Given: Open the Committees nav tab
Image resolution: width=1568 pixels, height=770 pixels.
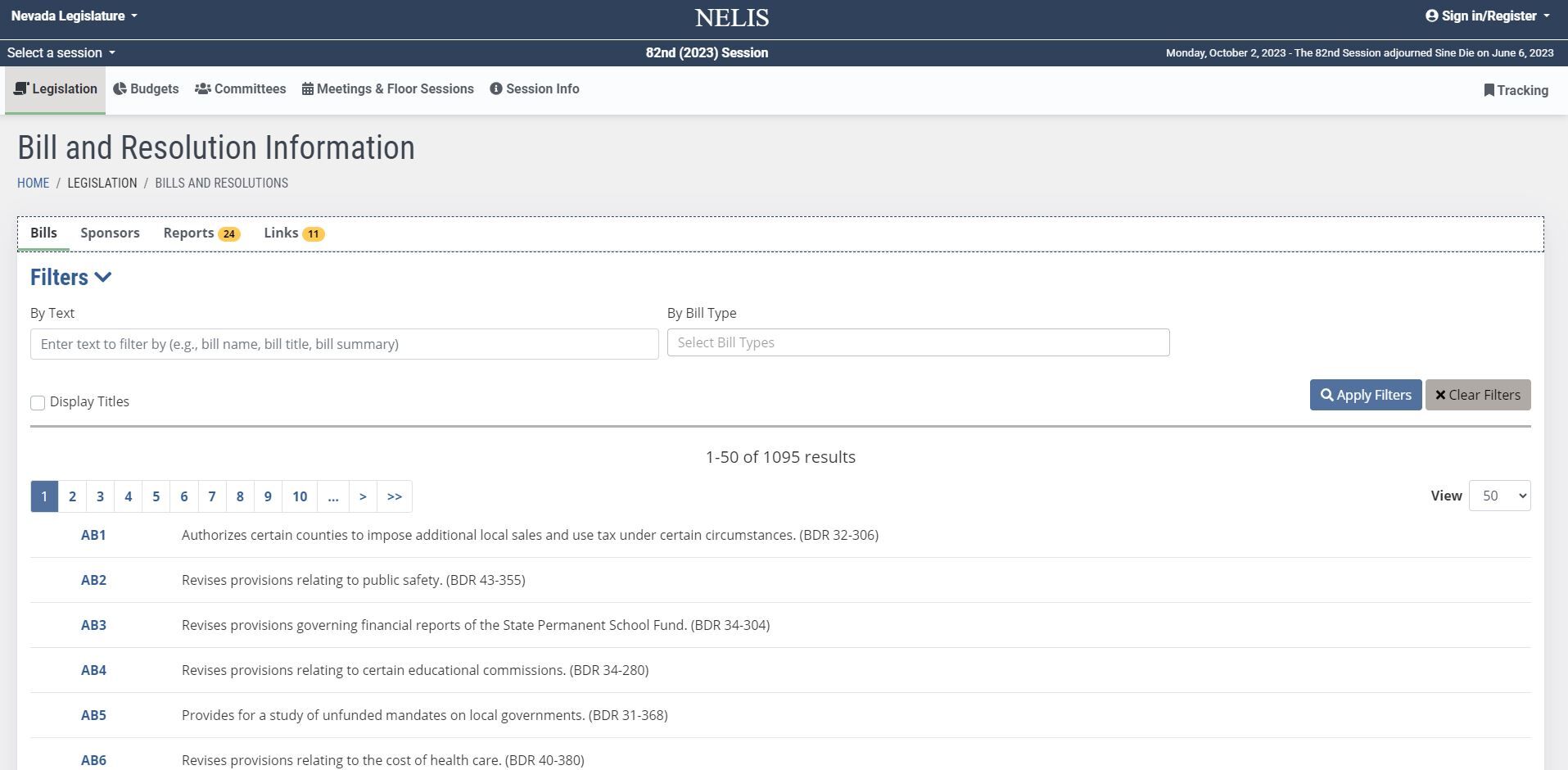Looking at the screenshot, I should (240, 89).
